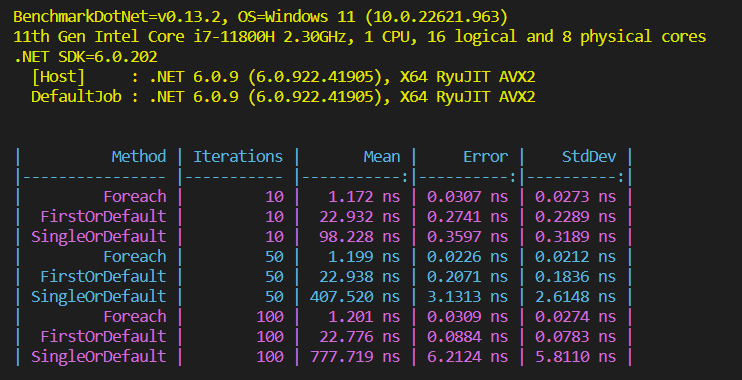Select the 1.199 ns mean value
The width and height of the screenshot is (742, 380).
pyautogui.click(x=364, y=256)
